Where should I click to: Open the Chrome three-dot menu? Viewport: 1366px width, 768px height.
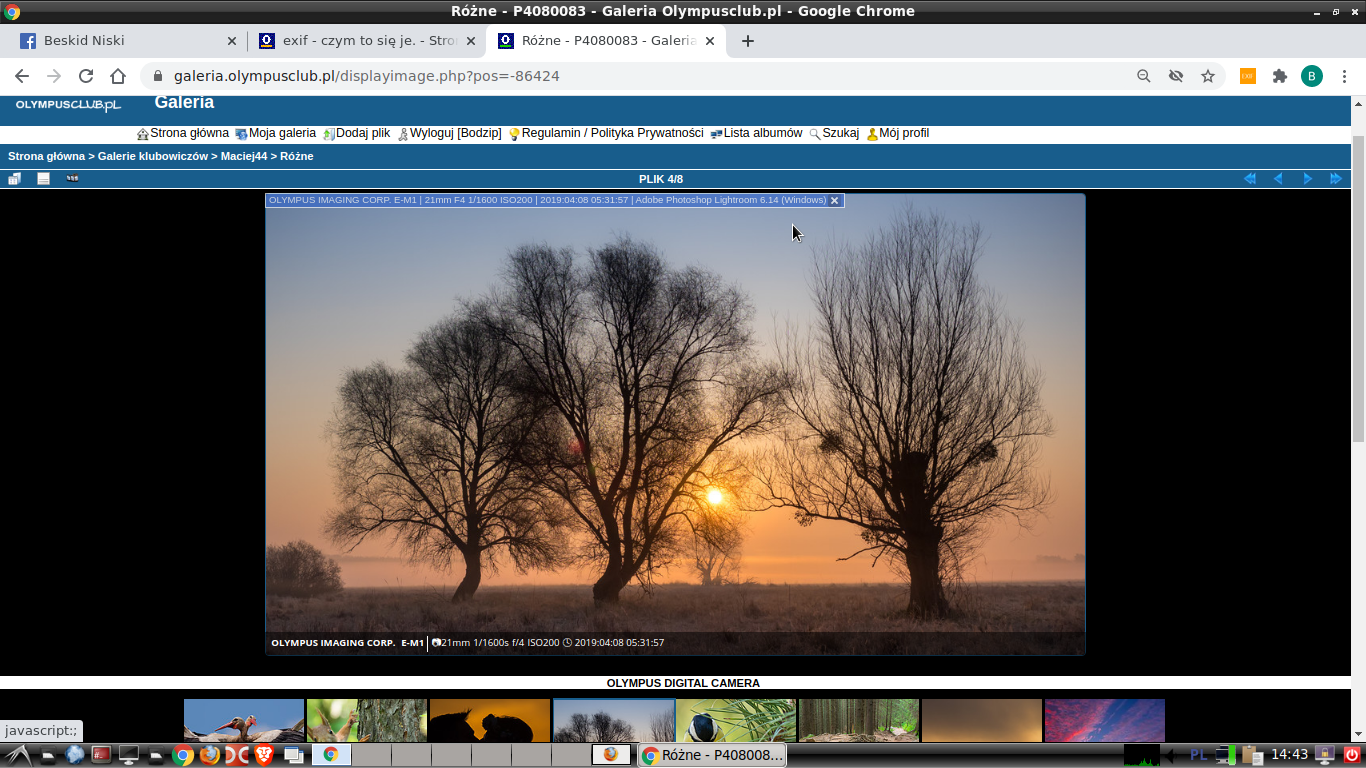pyautogui.click(x=1343, y=76)
